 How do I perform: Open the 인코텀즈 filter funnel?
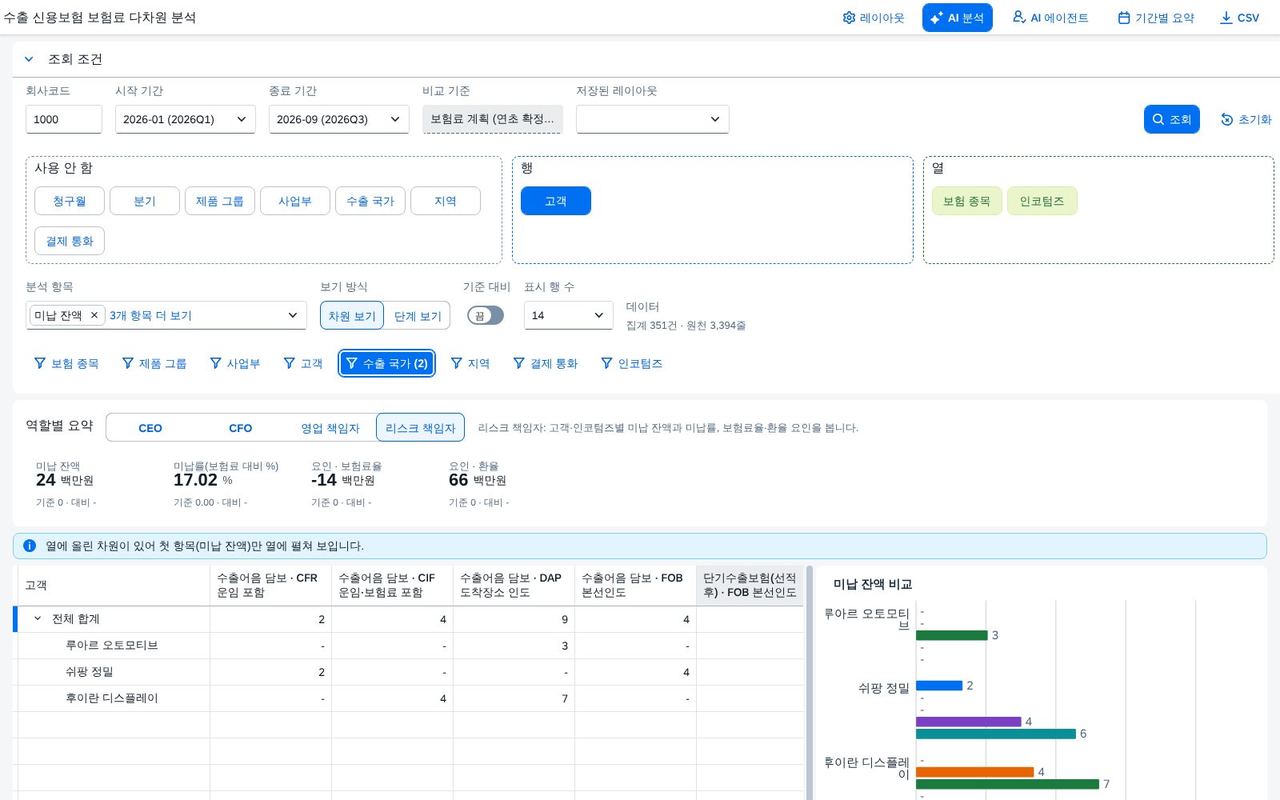(x=631, y=363)
